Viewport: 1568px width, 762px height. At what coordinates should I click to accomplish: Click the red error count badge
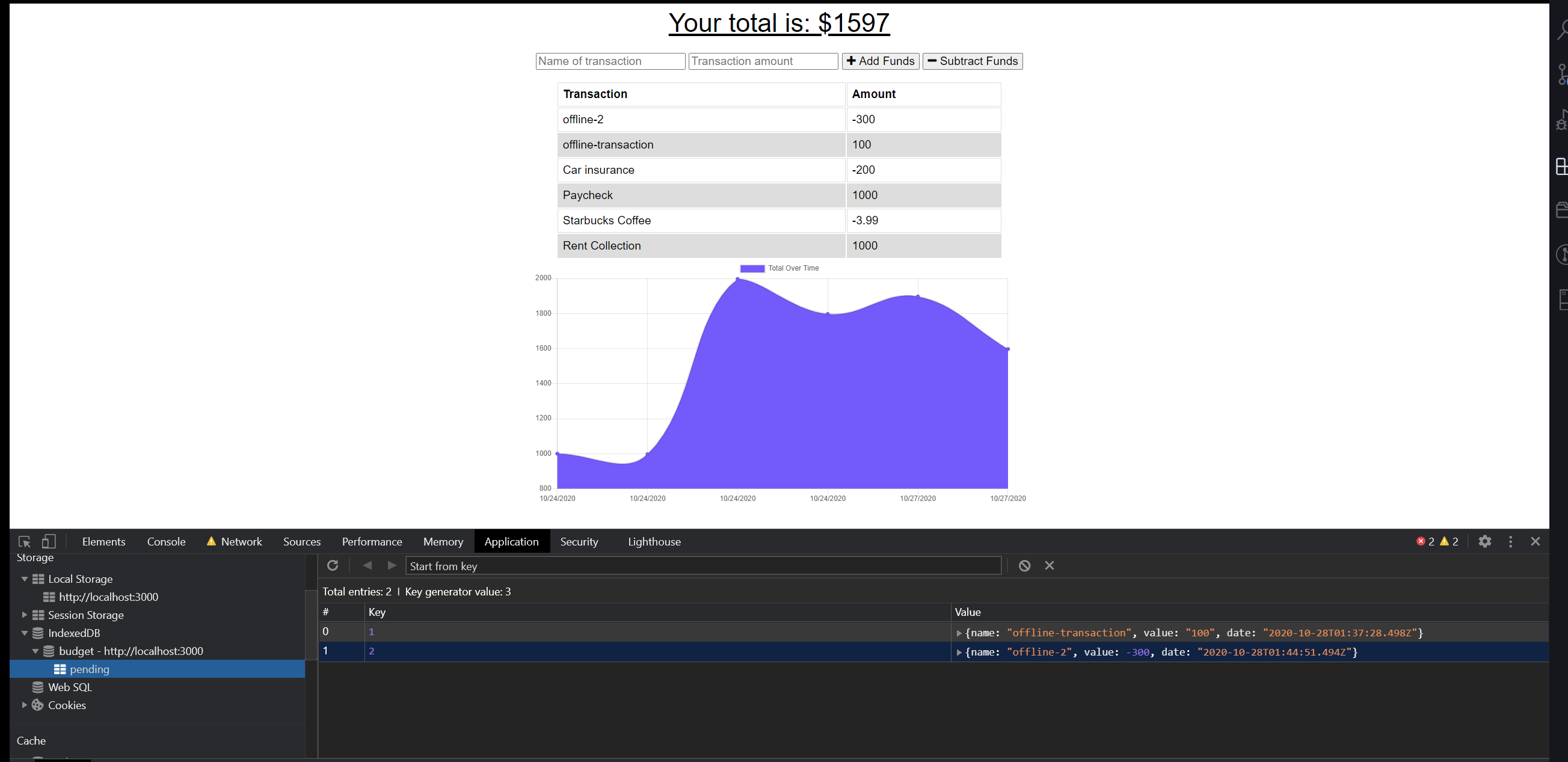[1424, 542]
